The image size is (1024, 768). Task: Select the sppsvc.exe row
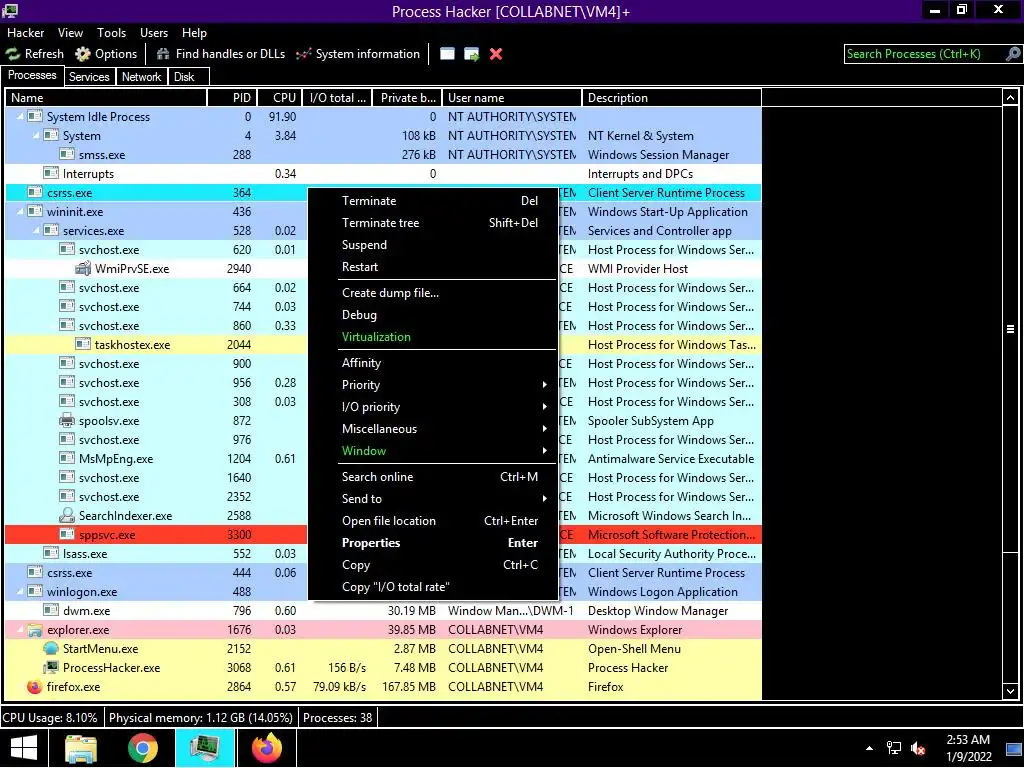coord(383,534)
